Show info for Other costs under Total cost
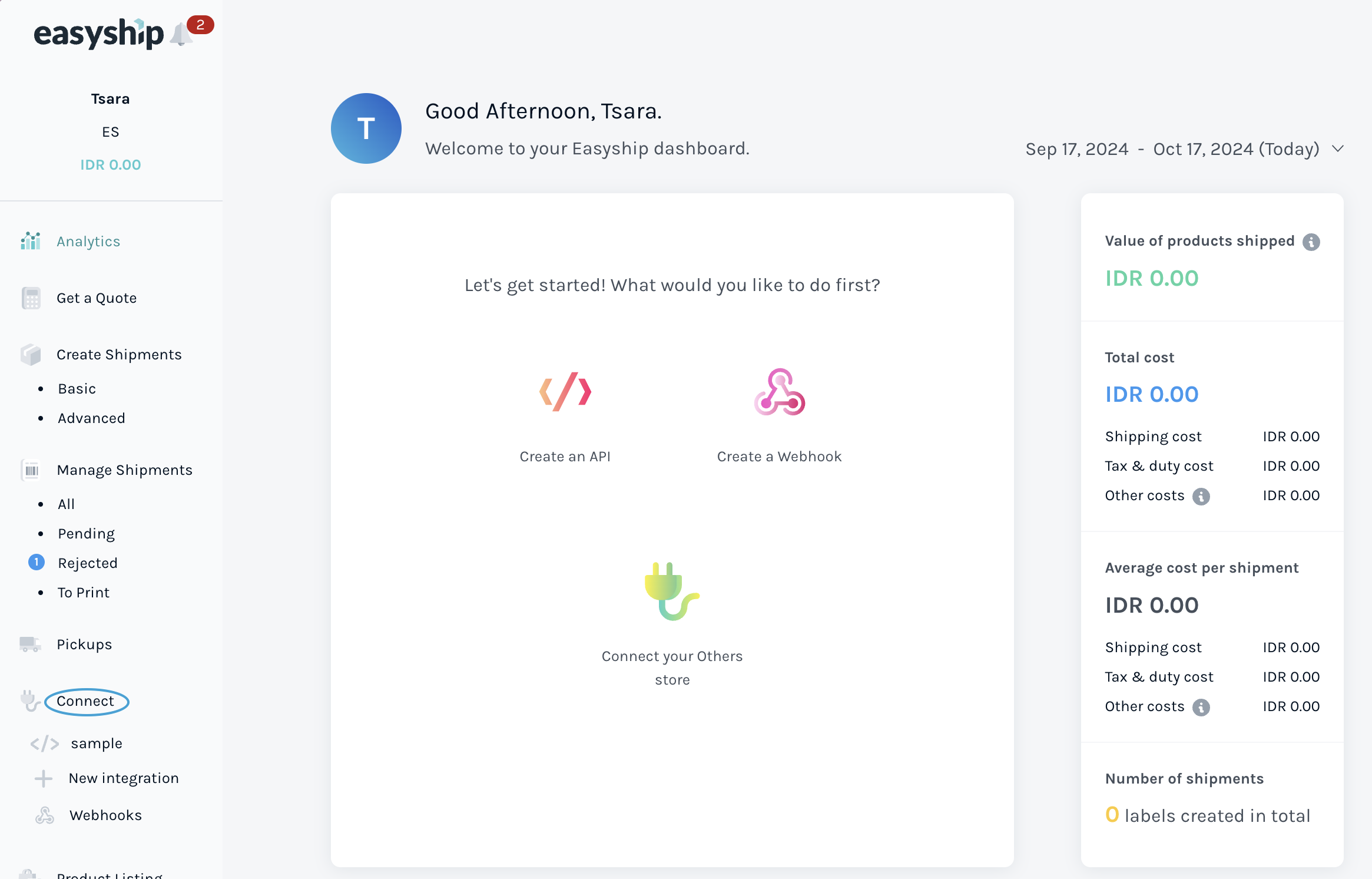The height and width of the screenshot is (879, 1372). (x=1201, y=496)
